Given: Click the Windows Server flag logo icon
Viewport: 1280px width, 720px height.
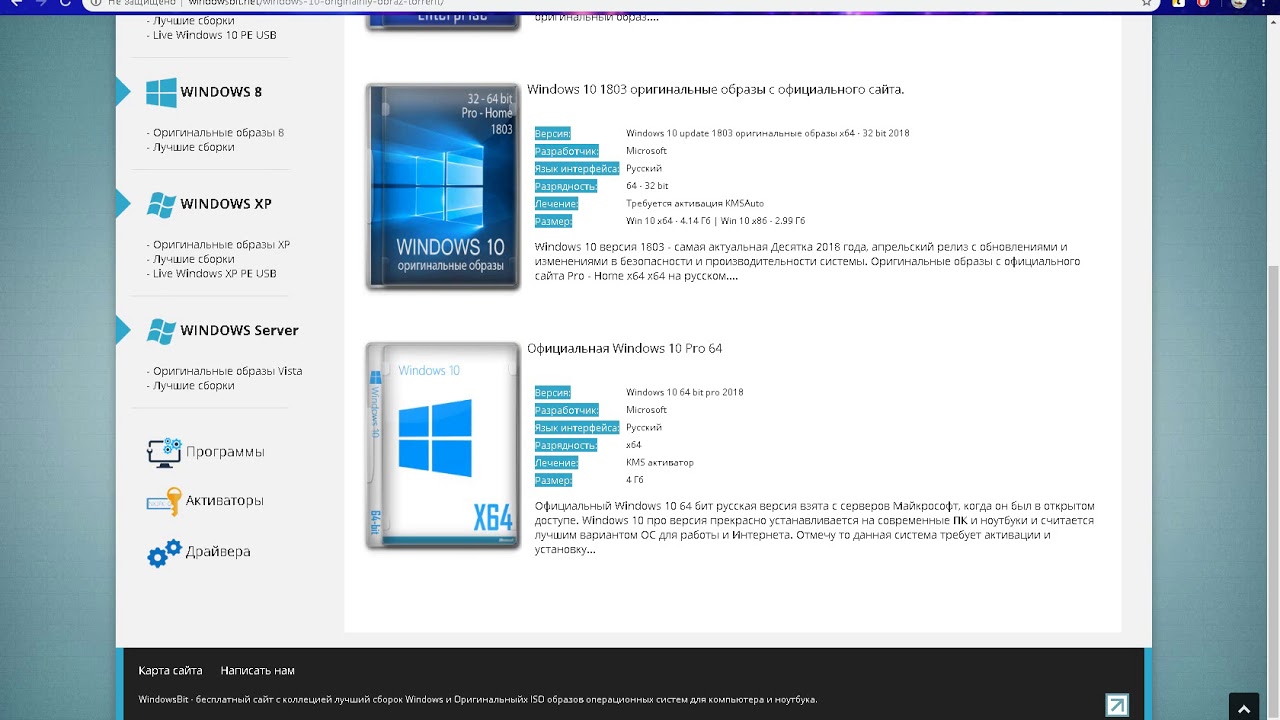Looking at the screenshot, I should click(161, 331).
